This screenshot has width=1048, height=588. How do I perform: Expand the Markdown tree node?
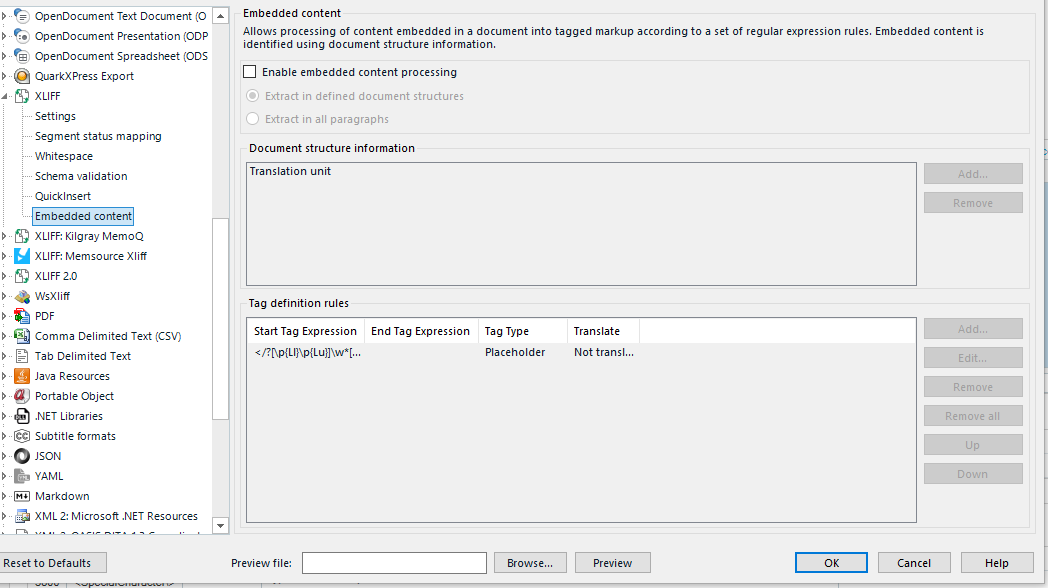click(4, 496)
